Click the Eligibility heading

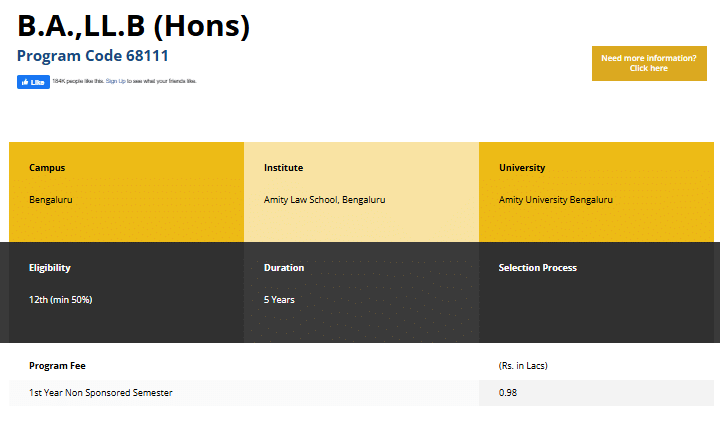tap(50, 268)
